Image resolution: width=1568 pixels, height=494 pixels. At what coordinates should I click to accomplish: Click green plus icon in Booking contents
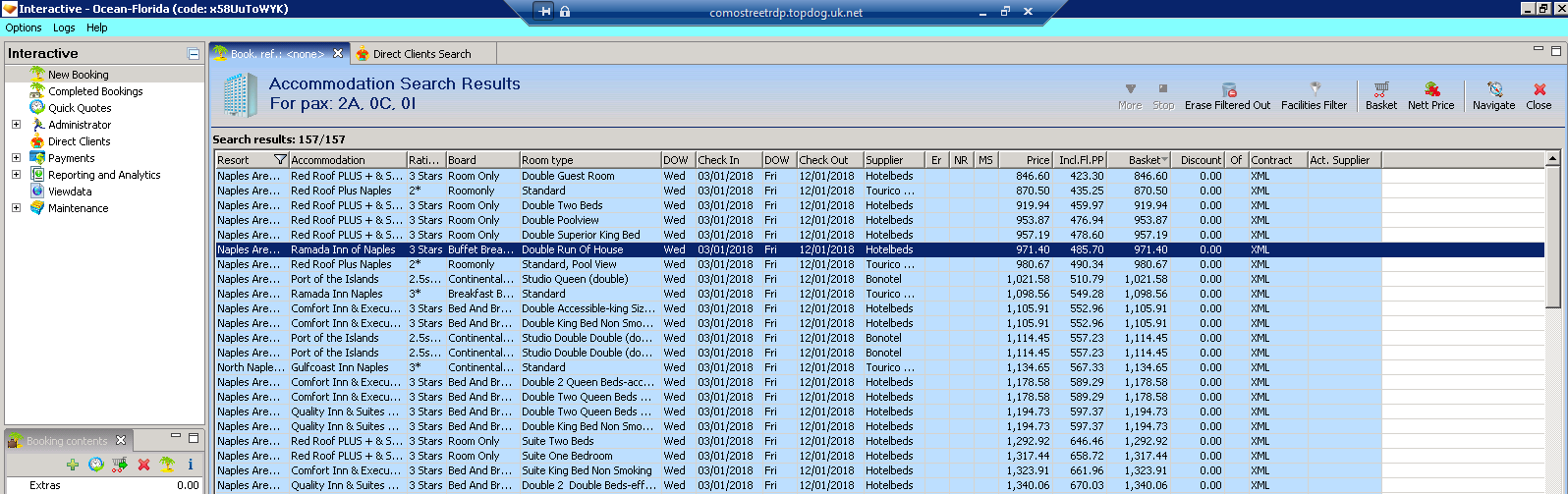[x=73, y=465]
